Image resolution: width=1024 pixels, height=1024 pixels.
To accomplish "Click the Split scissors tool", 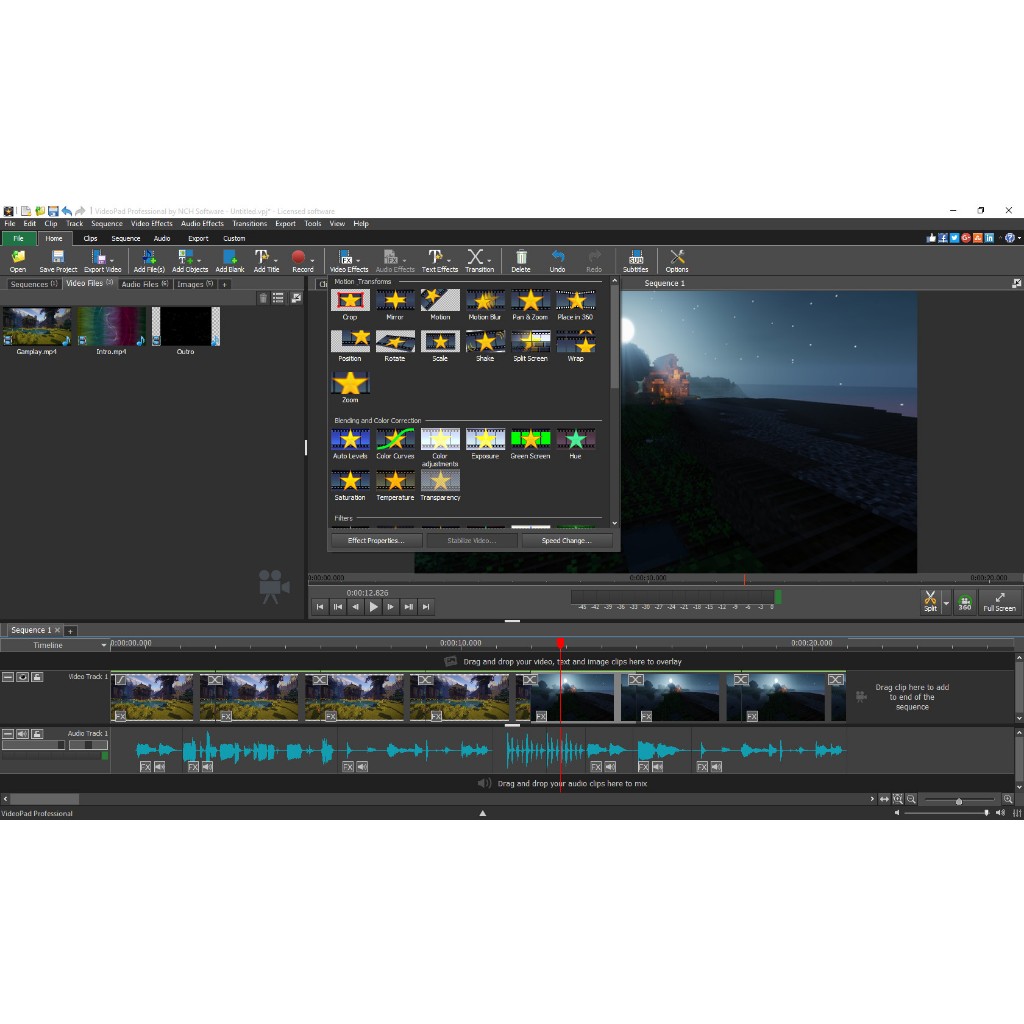I will click(930, 601).
